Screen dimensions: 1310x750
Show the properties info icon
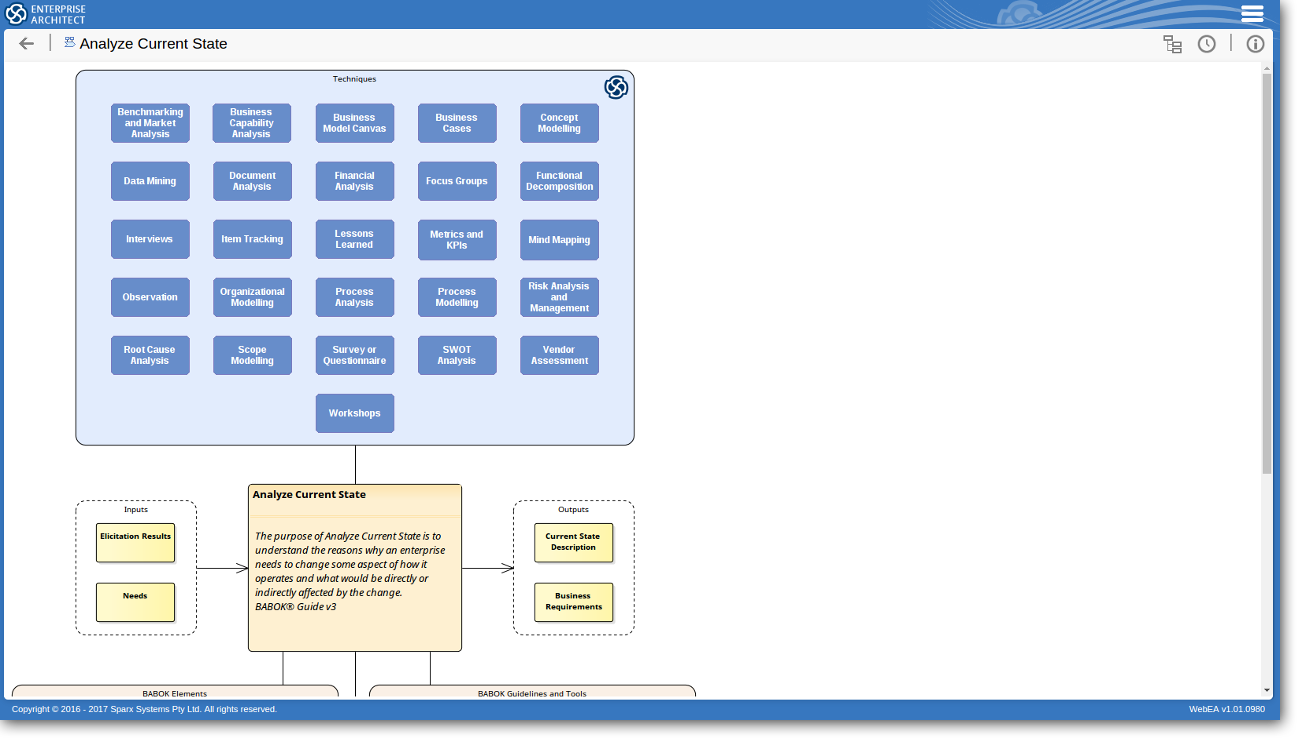pos(1255,44)
